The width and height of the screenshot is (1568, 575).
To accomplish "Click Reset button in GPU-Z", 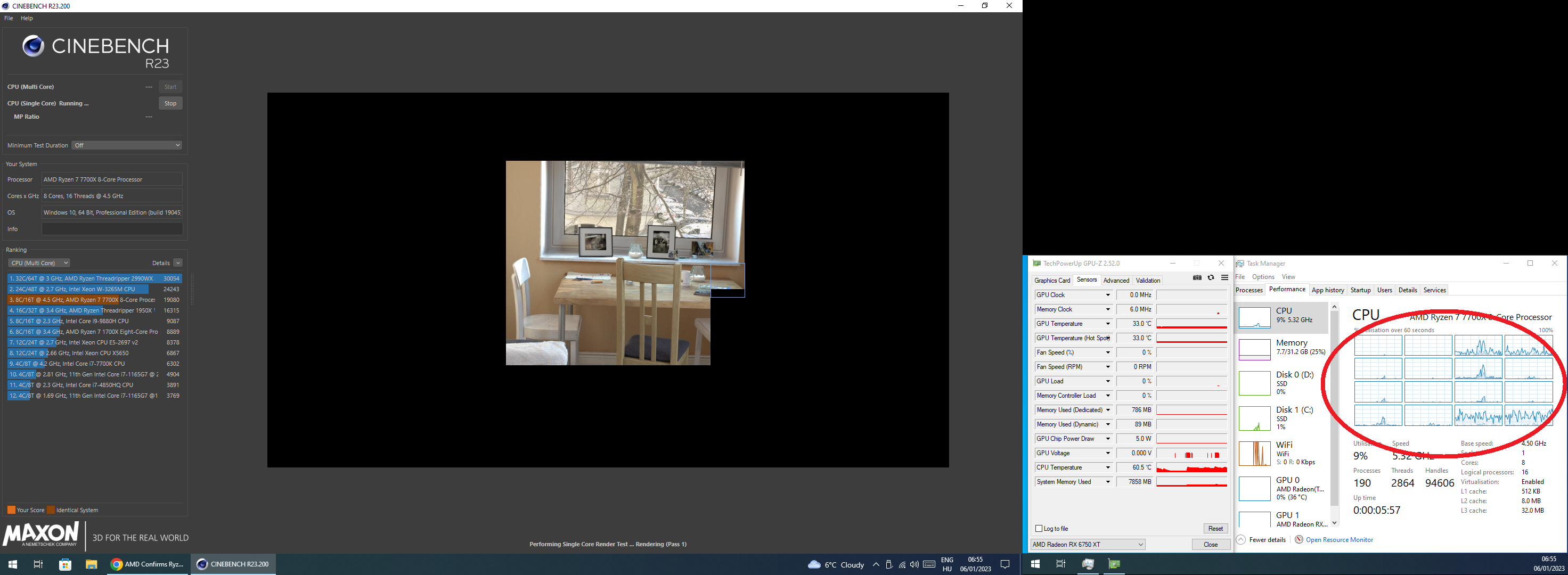I will tap(1215, 529).
